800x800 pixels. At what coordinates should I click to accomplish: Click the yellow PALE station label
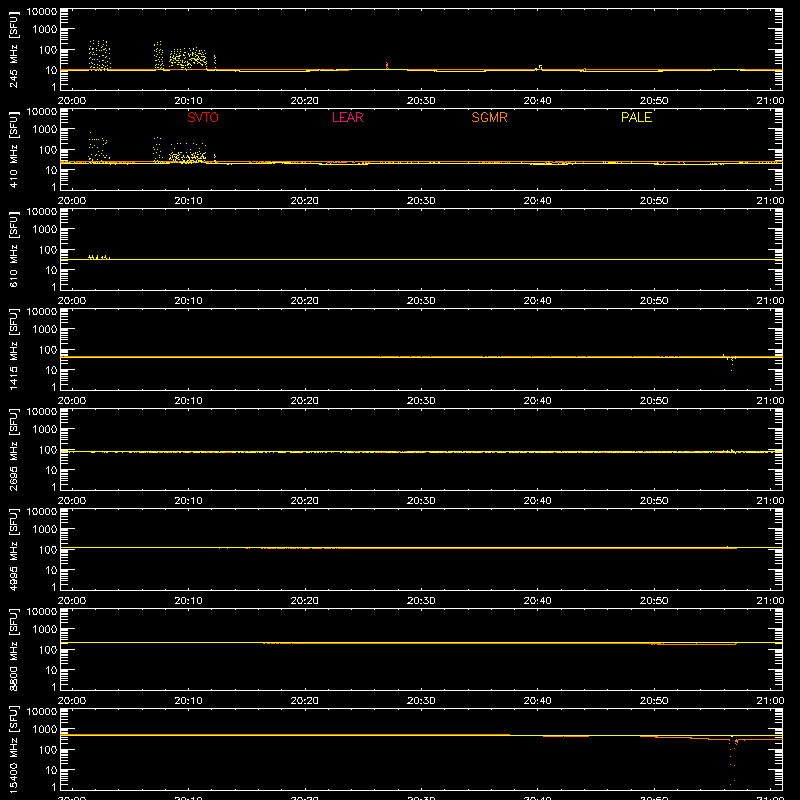click(x=636, y=117)
